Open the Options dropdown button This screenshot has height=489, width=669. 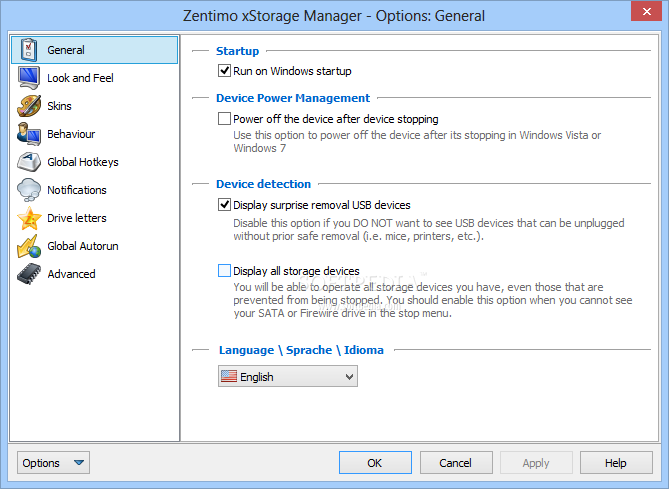53,463
